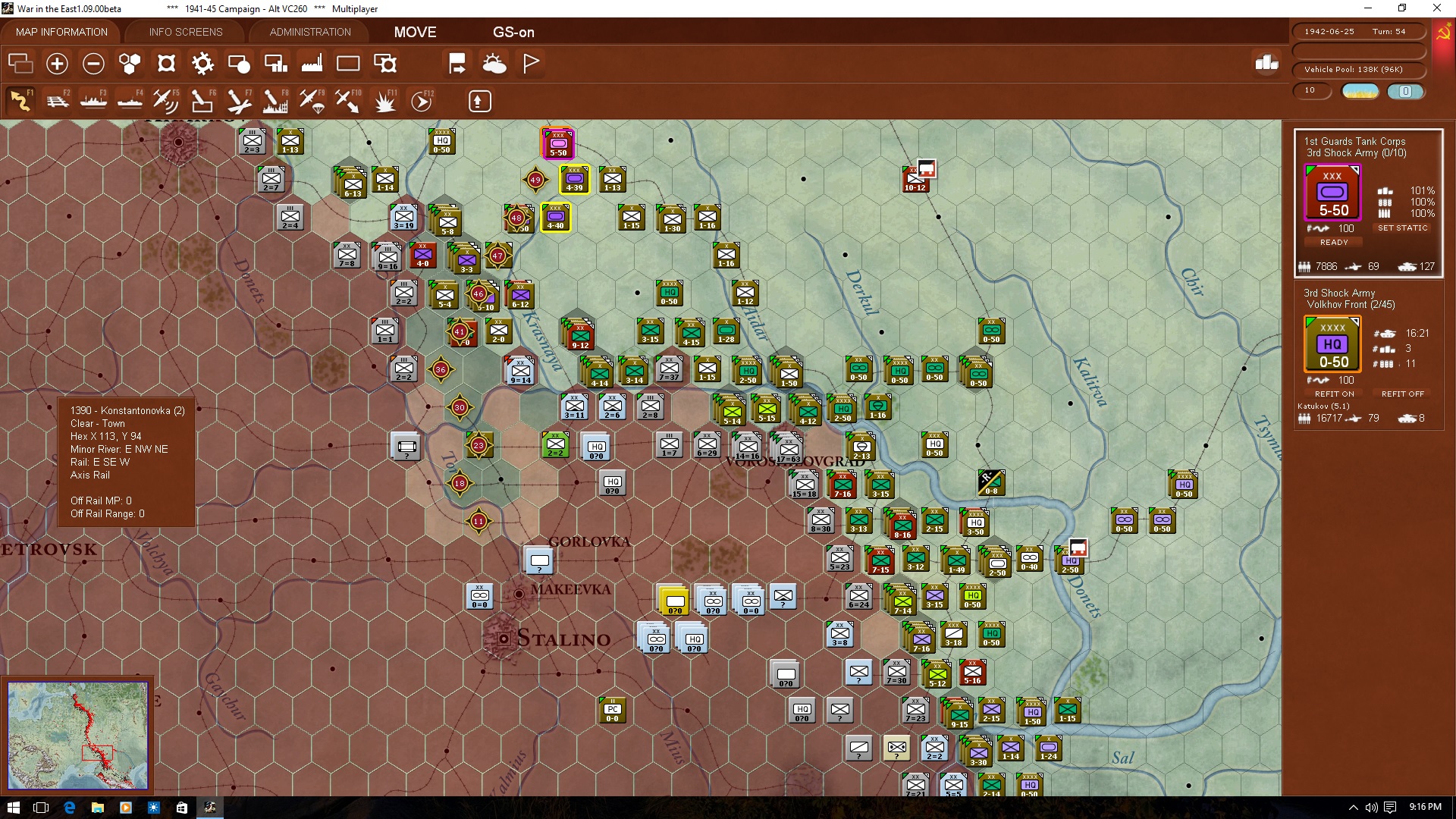1456x819 pixels.
Task: Click the Vehicle Pool 138K display
Action: click(1358, 69)
